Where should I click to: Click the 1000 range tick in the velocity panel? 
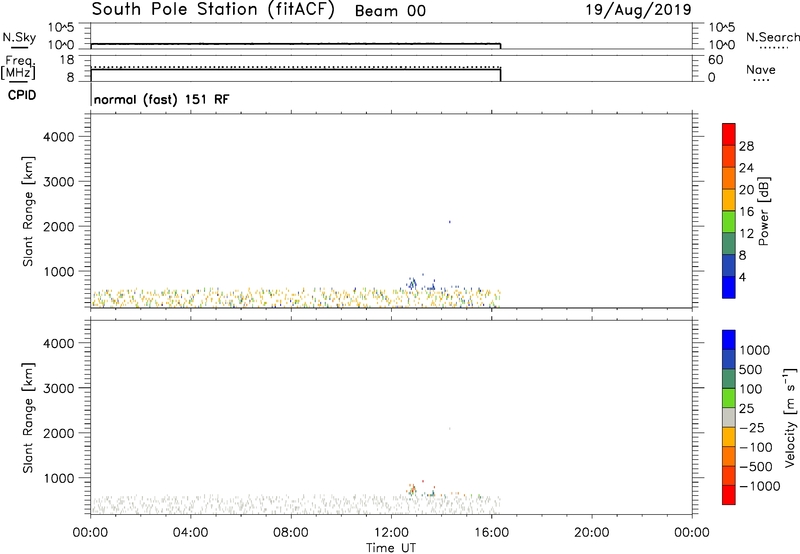click(59, 478)
